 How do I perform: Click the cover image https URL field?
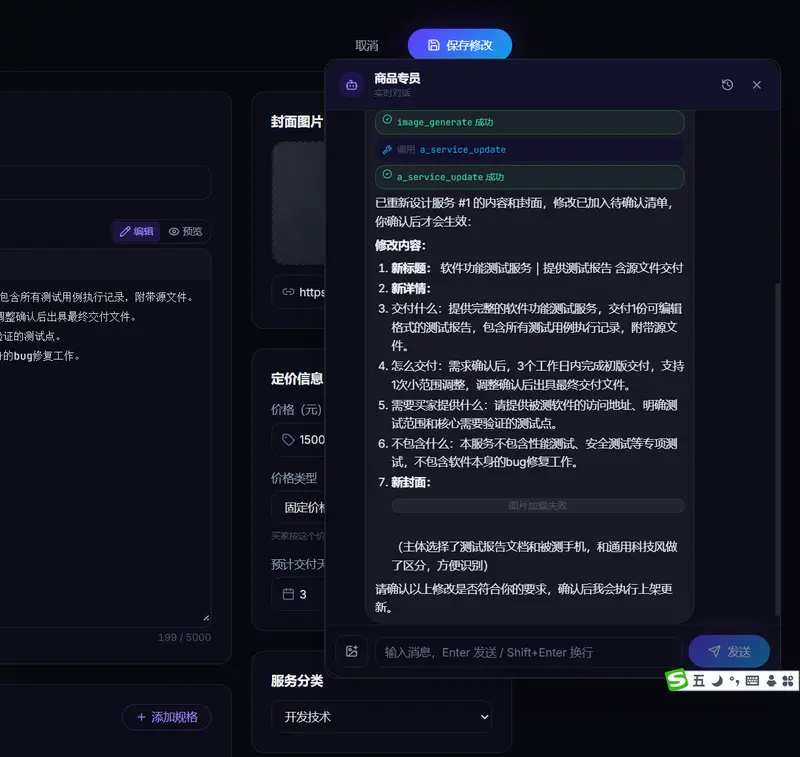pyautogui.click(x=298, y=292)
